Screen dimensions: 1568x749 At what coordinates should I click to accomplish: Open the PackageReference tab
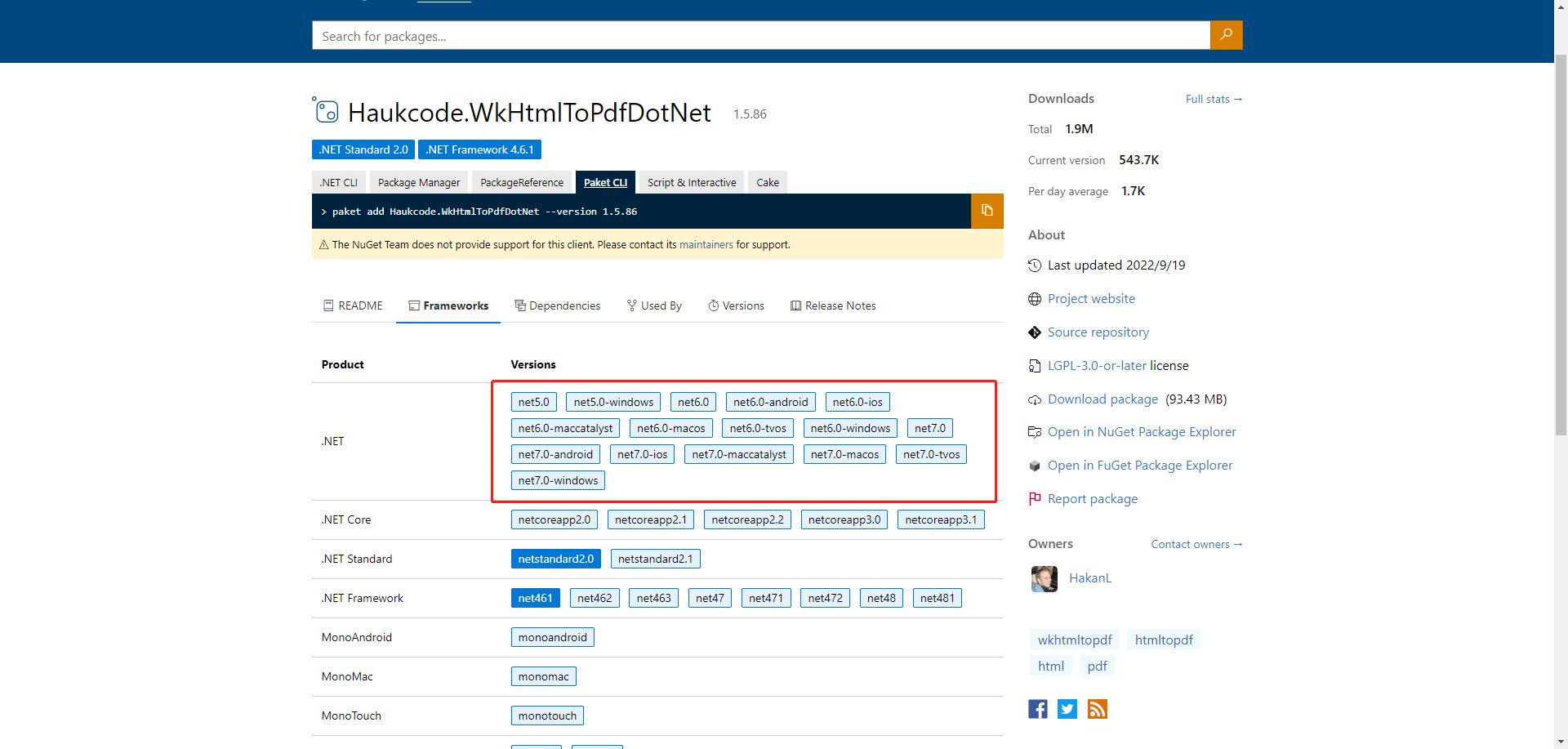tap(522, 182)
